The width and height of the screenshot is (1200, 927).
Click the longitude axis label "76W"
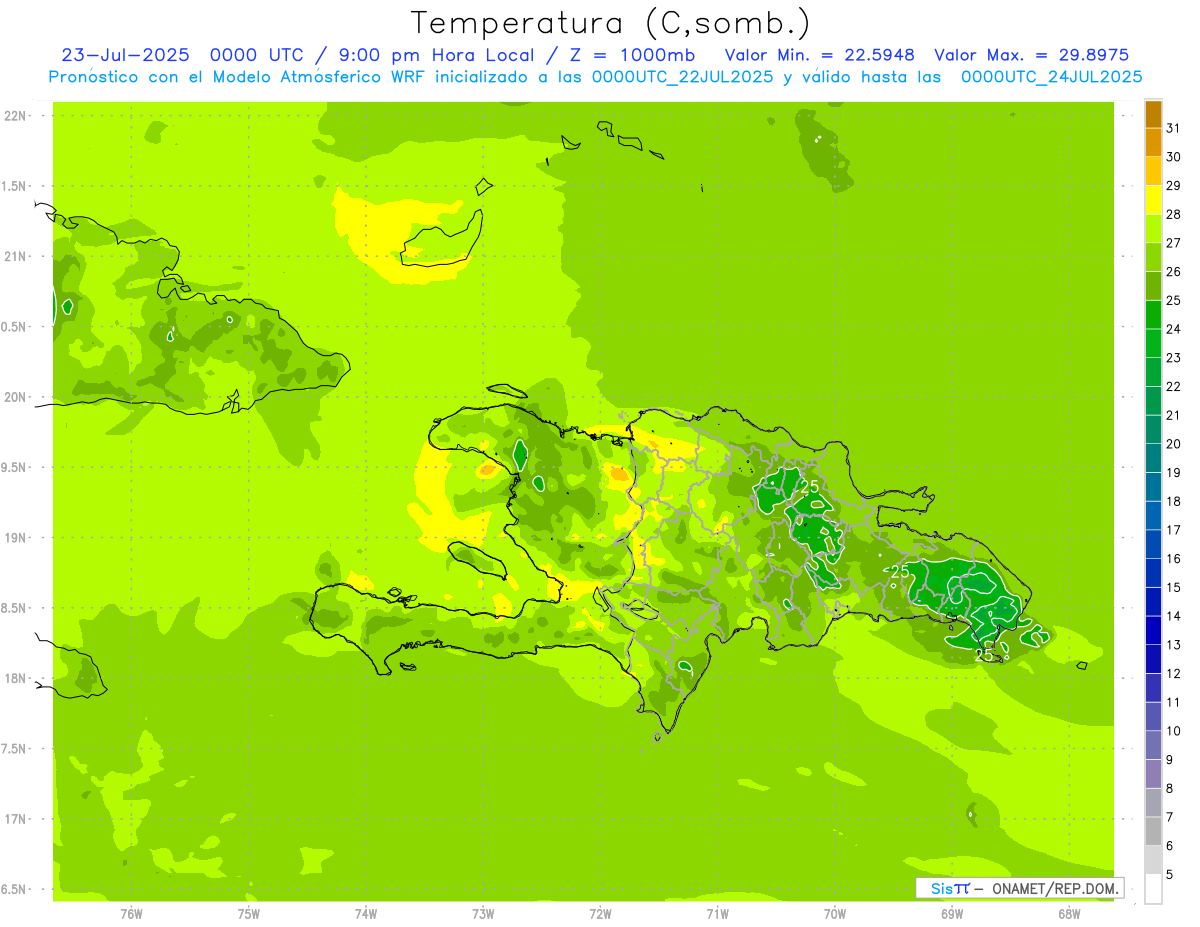(131, 913)
